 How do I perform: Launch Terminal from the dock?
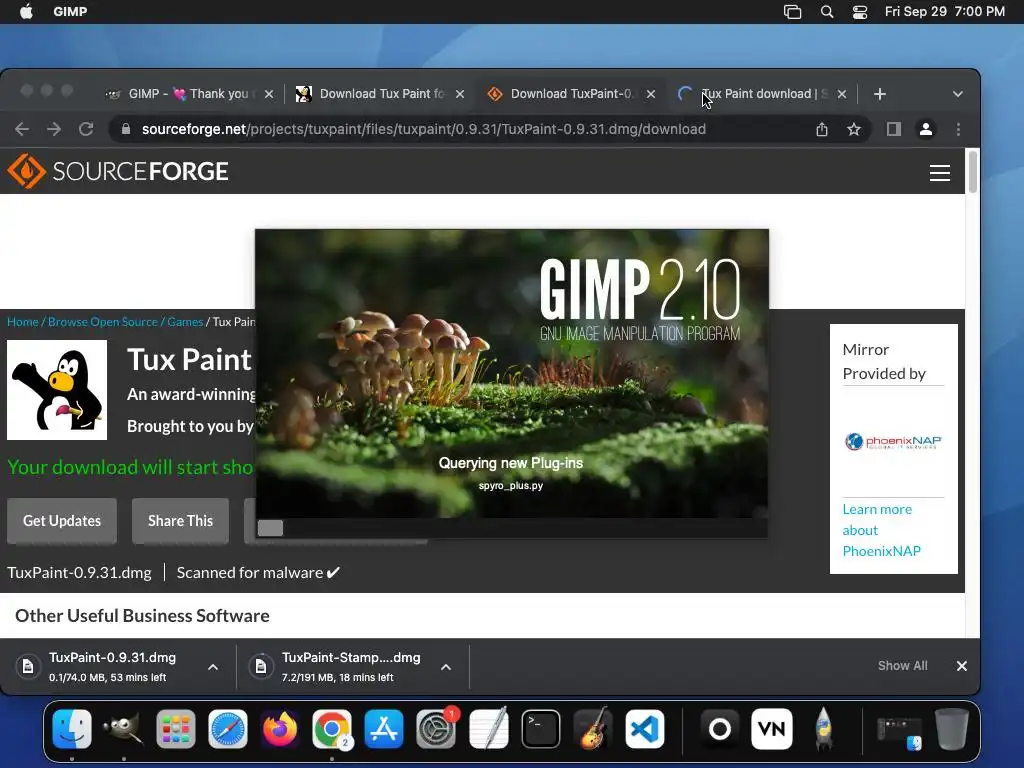coord(541,729)
